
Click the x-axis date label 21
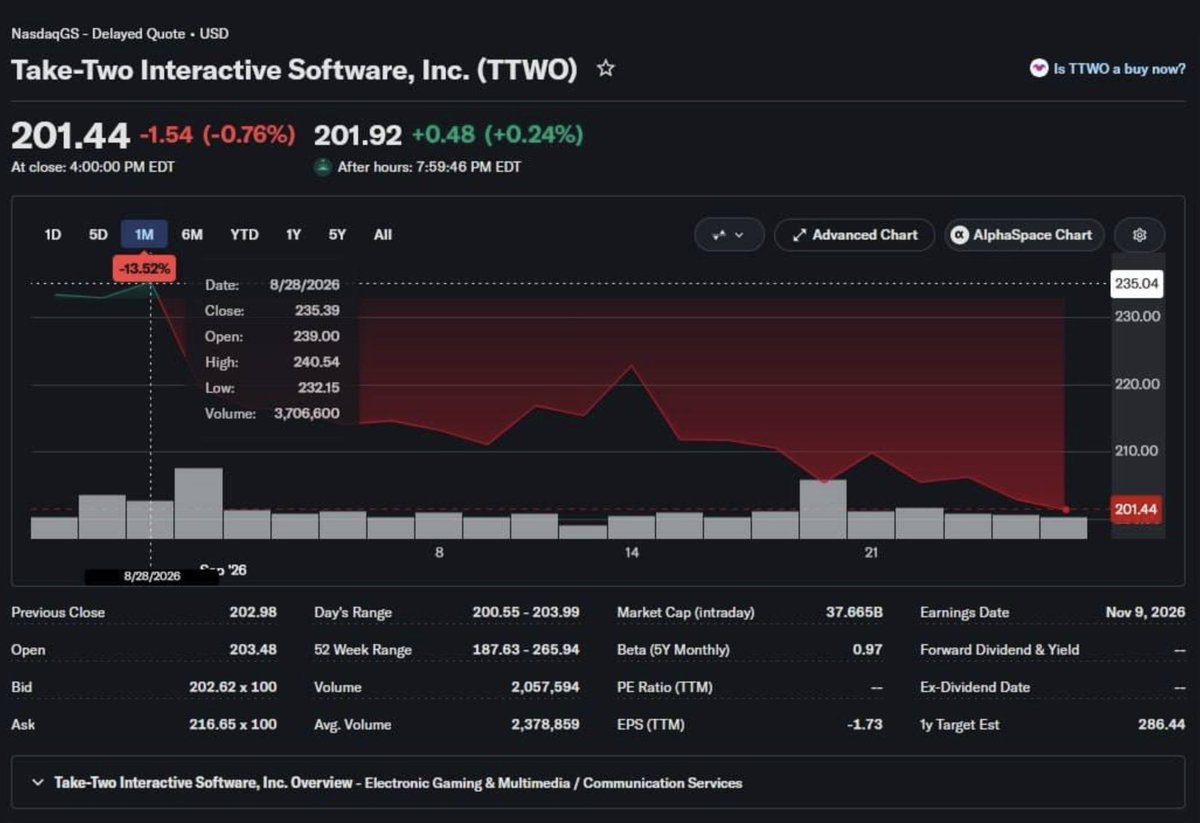click(872, 552)
